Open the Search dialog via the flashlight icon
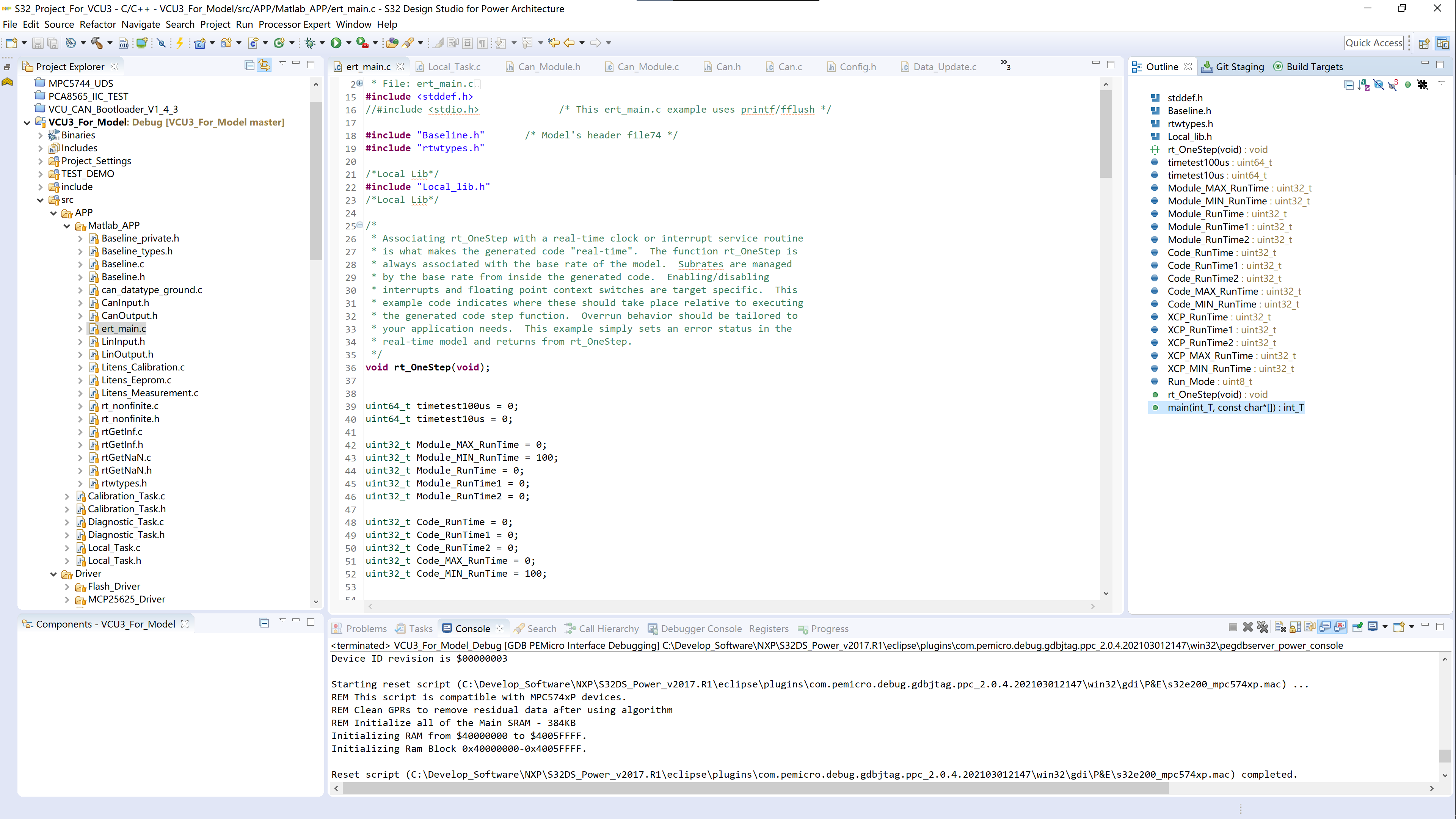Image resolution: width=1456 pixels, height=819 pixels. (408, 42)
